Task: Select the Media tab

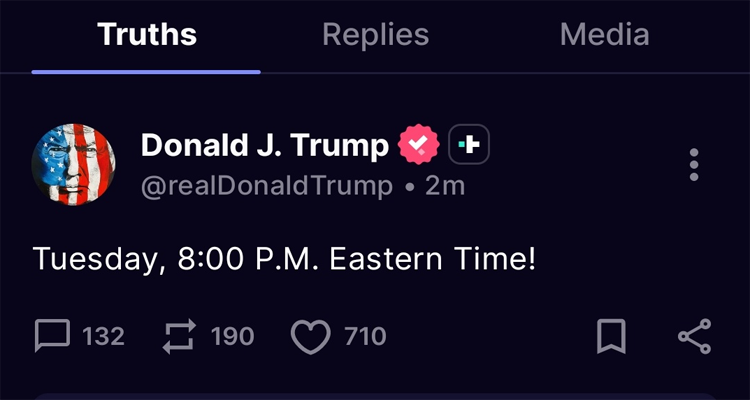Action: click(604, 35)
